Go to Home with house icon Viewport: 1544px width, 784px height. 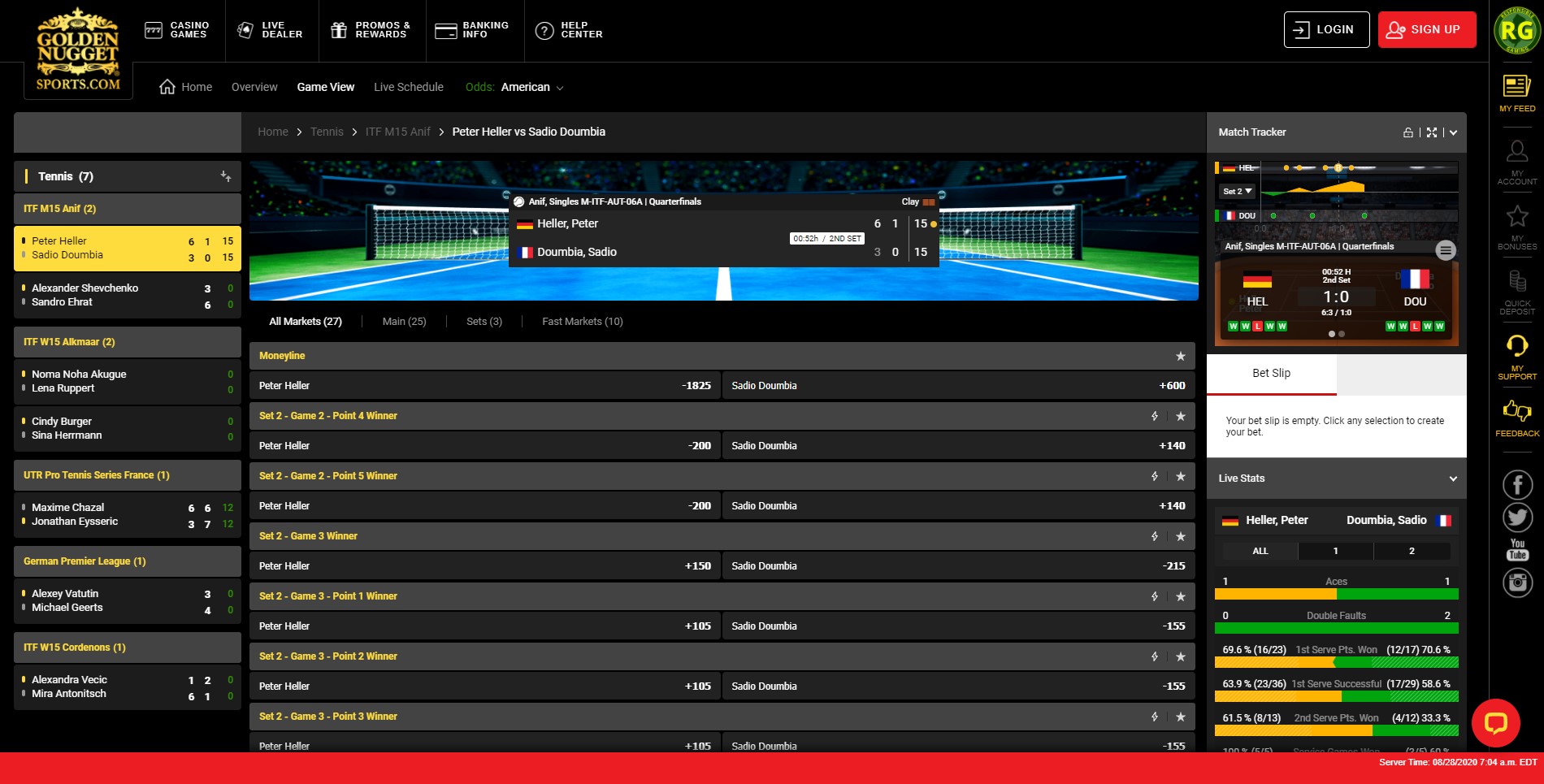[x=185, y=87]
